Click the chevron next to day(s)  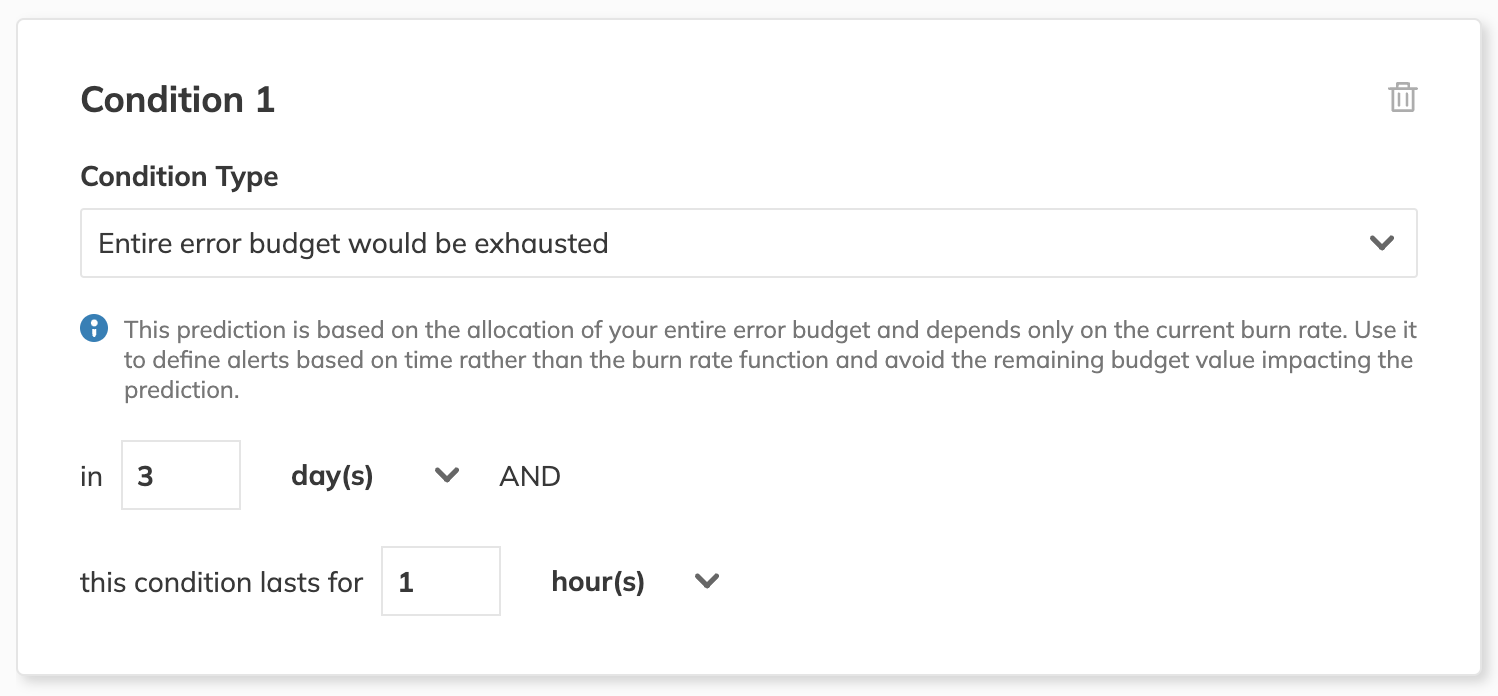tap(446, 476)
